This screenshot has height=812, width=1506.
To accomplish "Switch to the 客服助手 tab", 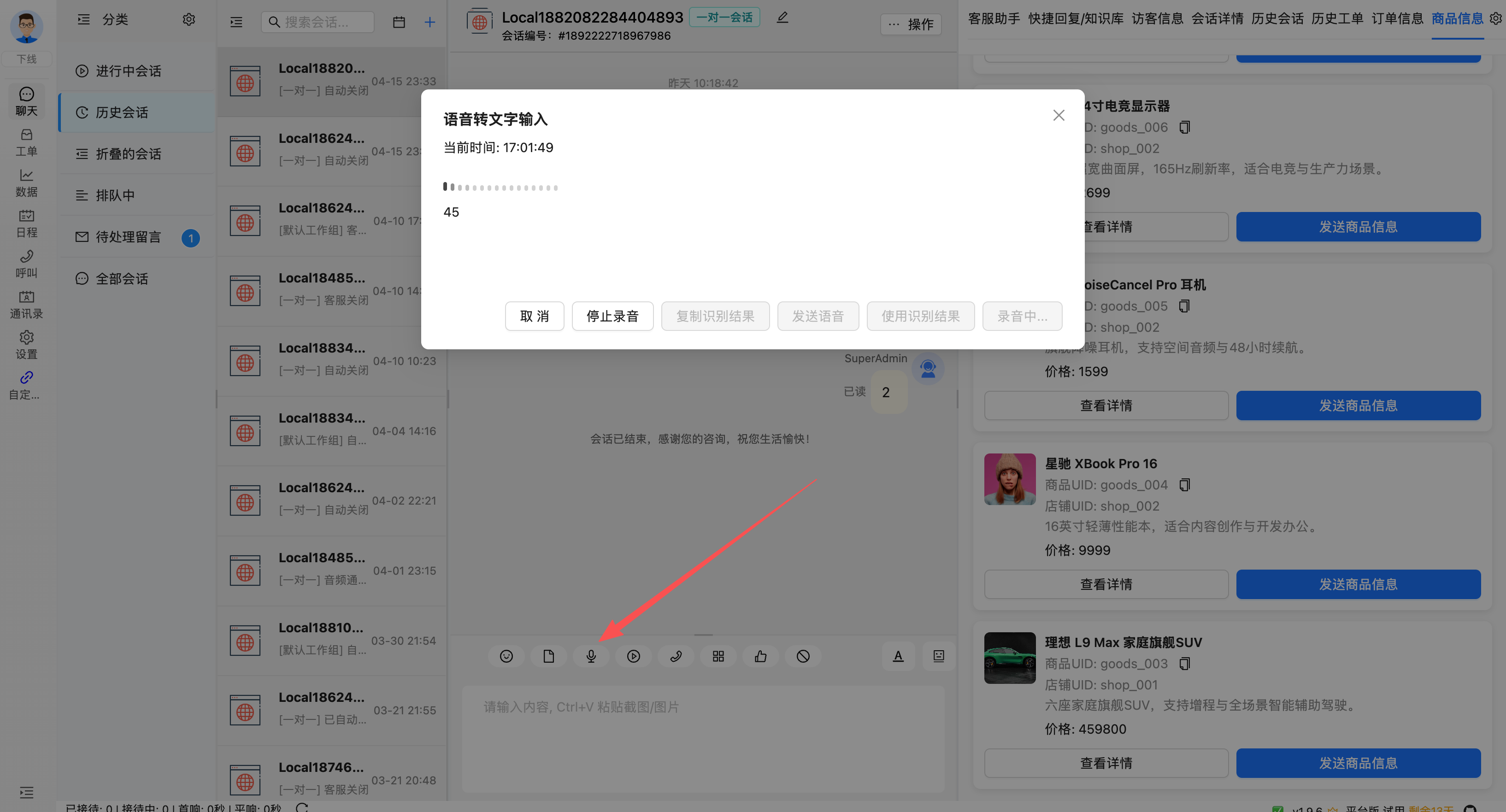I will pyautogui.click(x=994, y=19).
